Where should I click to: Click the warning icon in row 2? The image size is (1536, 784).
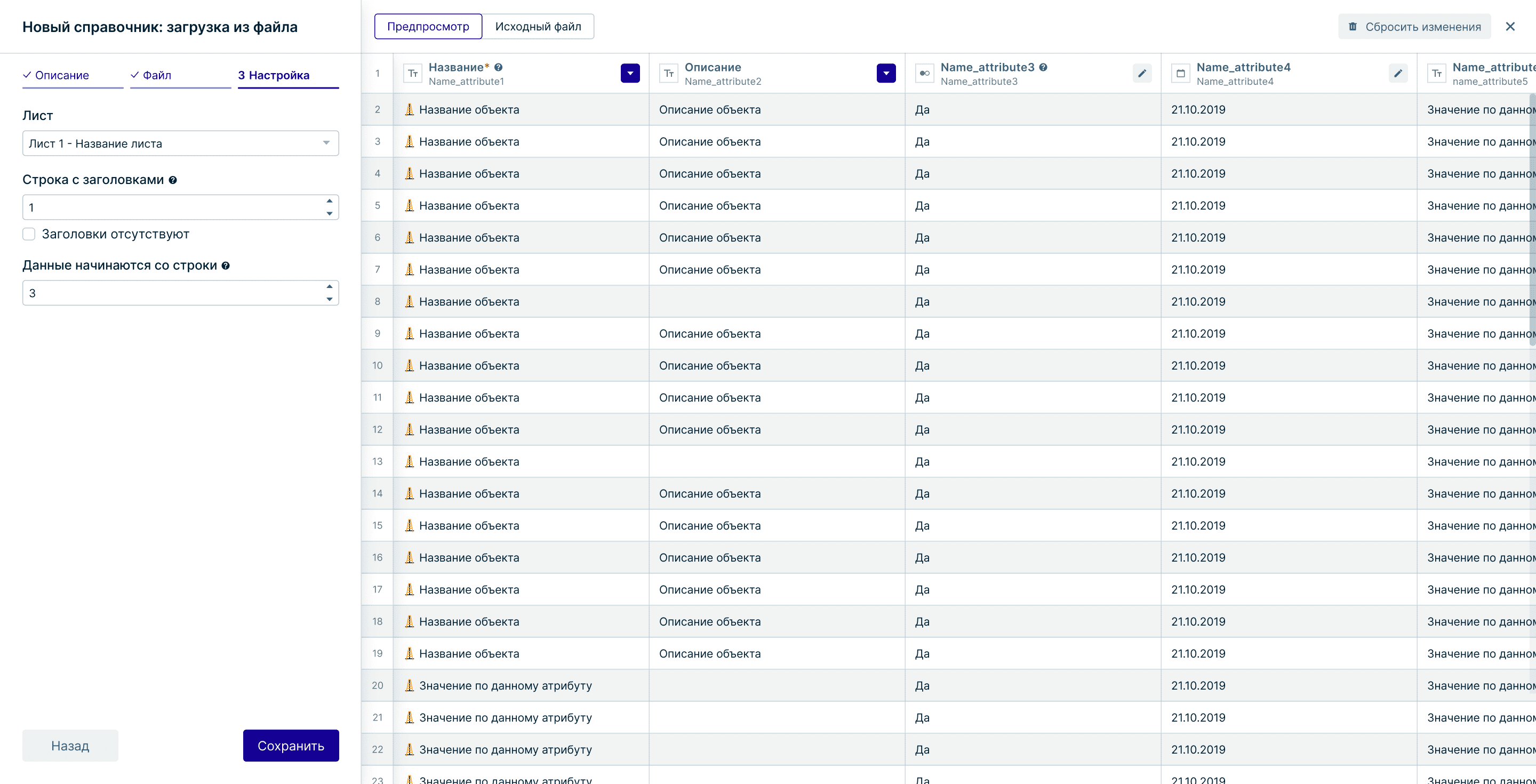click(x=409, y=110)
